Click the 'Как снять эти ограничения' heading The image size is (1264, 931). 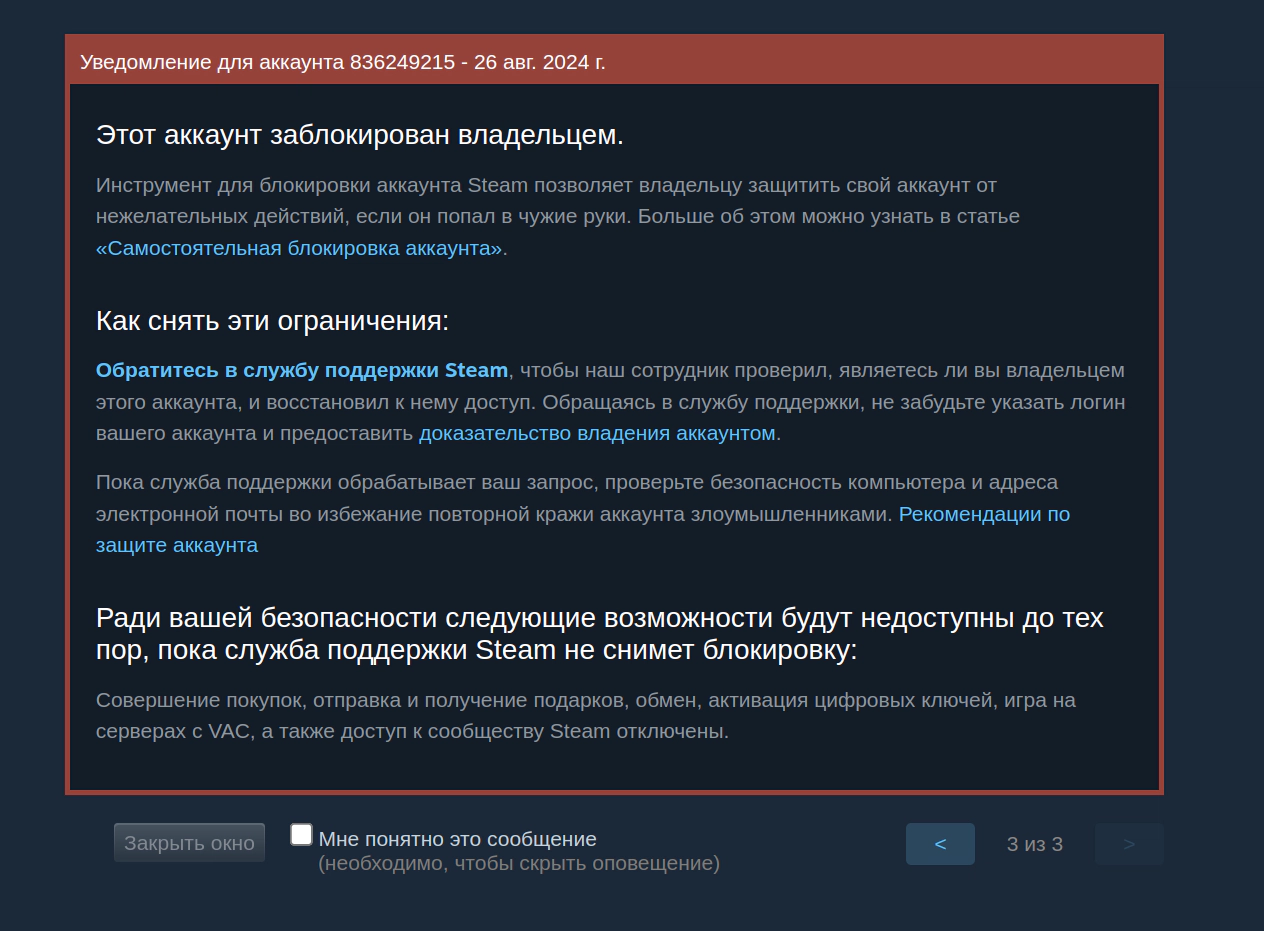[272, 321]
